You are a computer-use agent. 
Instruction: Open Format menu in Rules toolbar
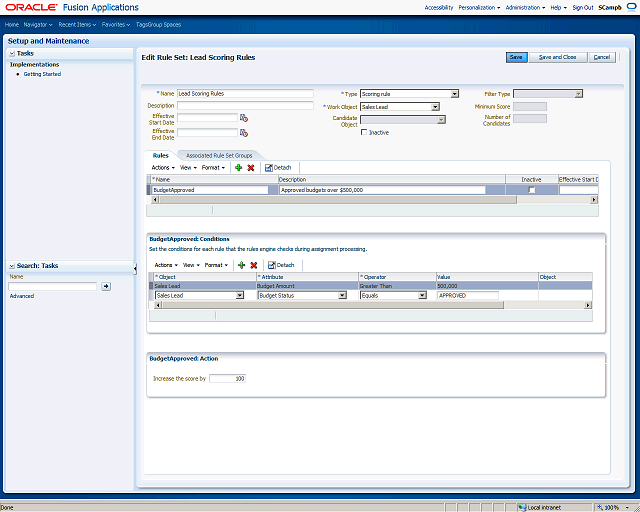pos(213,167)
